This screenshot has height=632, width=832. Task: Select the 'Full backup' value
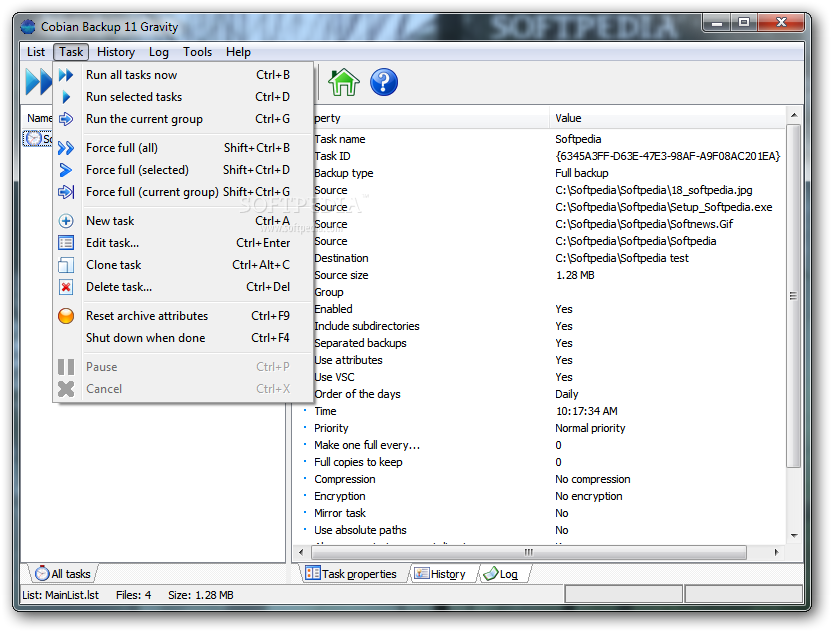click(582, 173)
